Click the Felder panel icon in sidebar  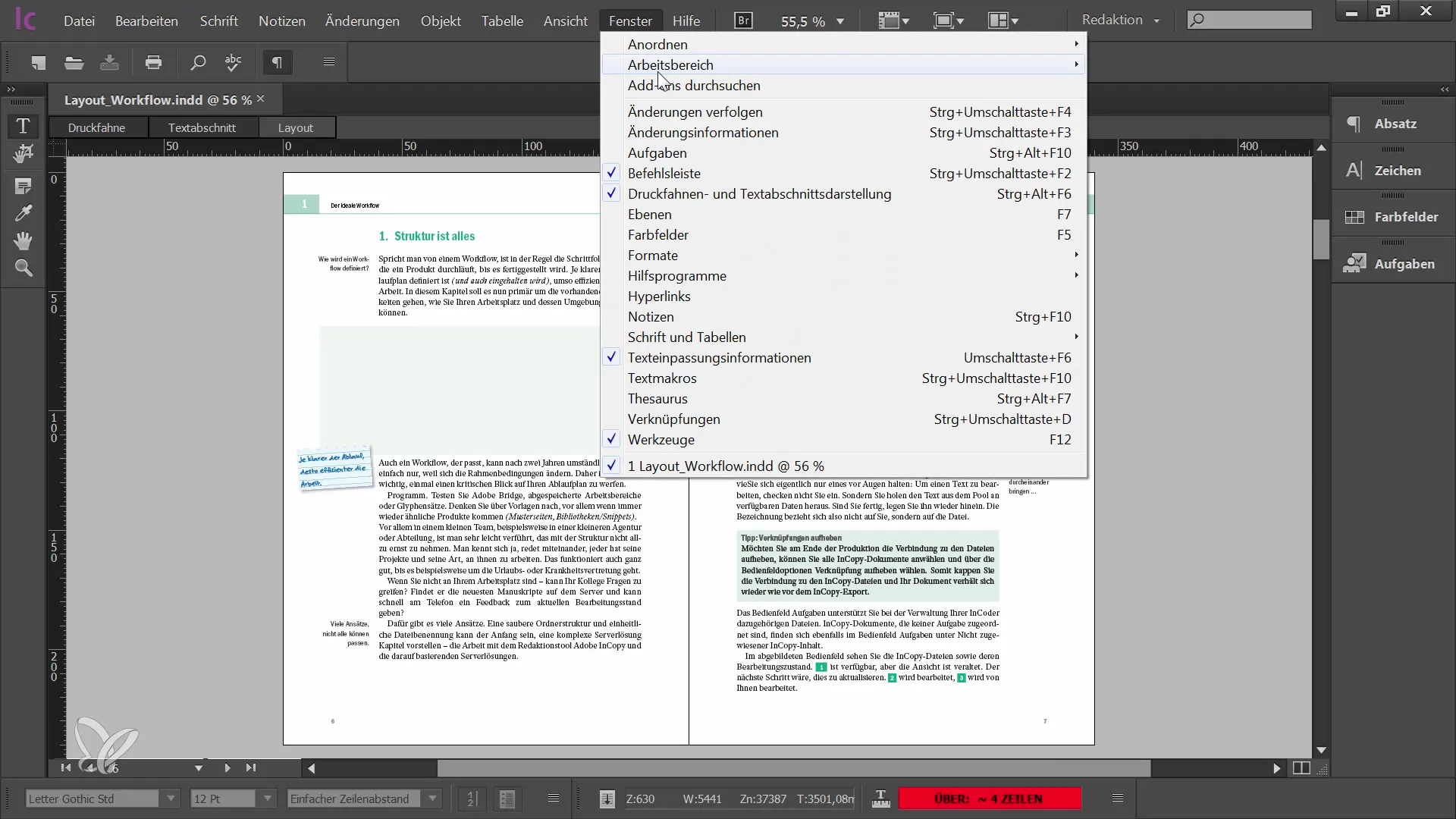pyautogui.click(x=1354, y=217)
